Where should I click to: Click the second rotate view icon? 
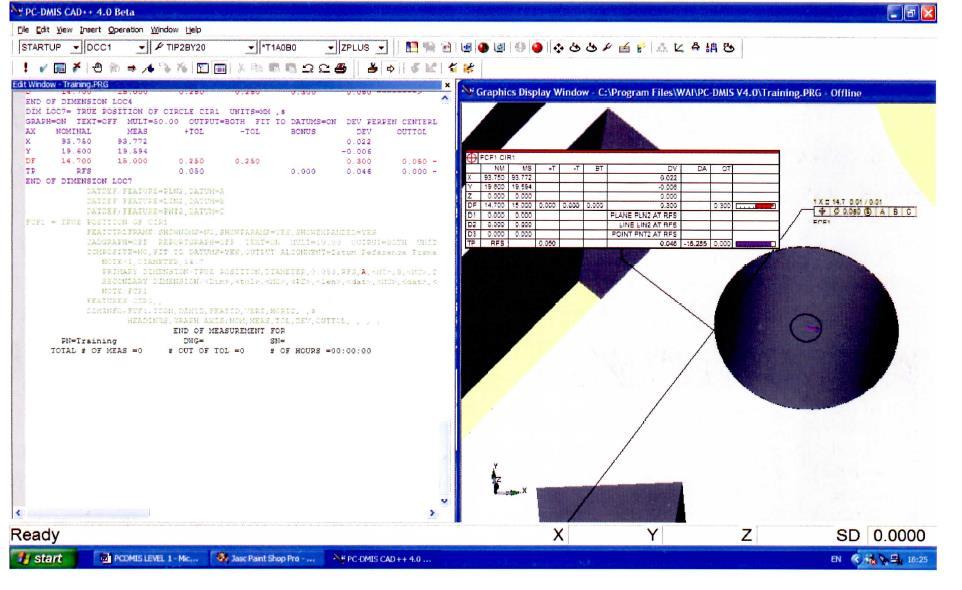[591, 47]
